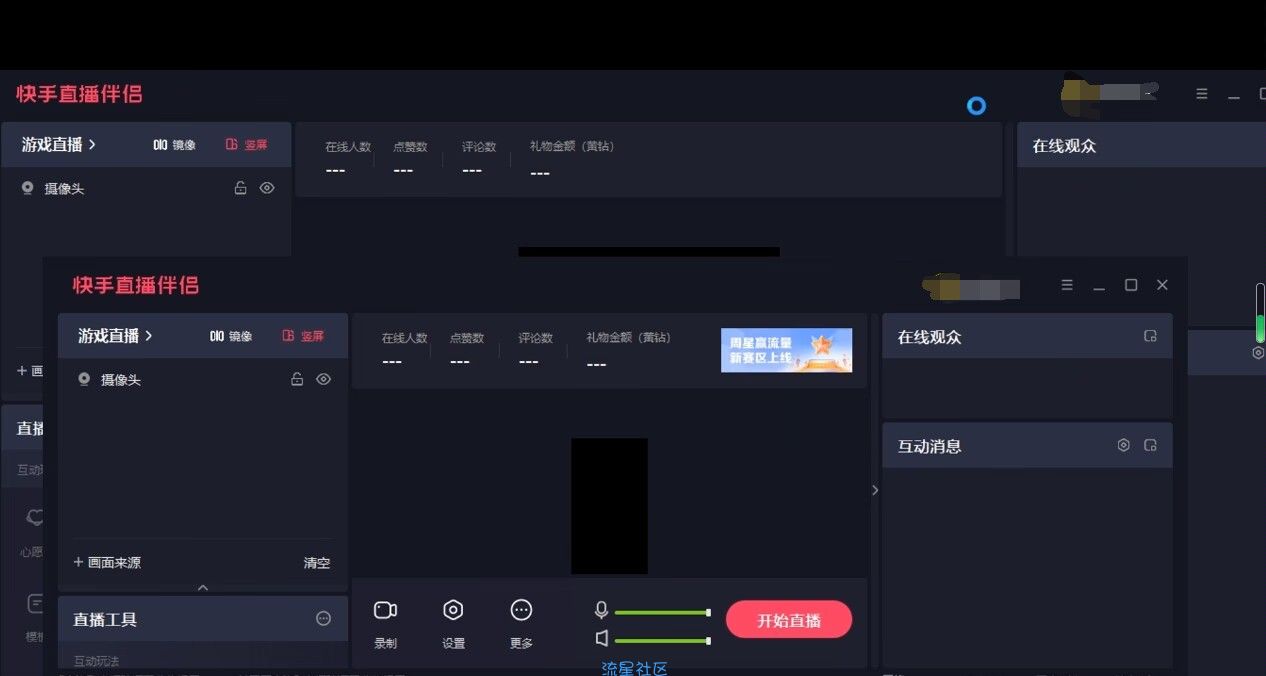
Task: Click 心愿 heart icon in back window
Action: (35, 517)
